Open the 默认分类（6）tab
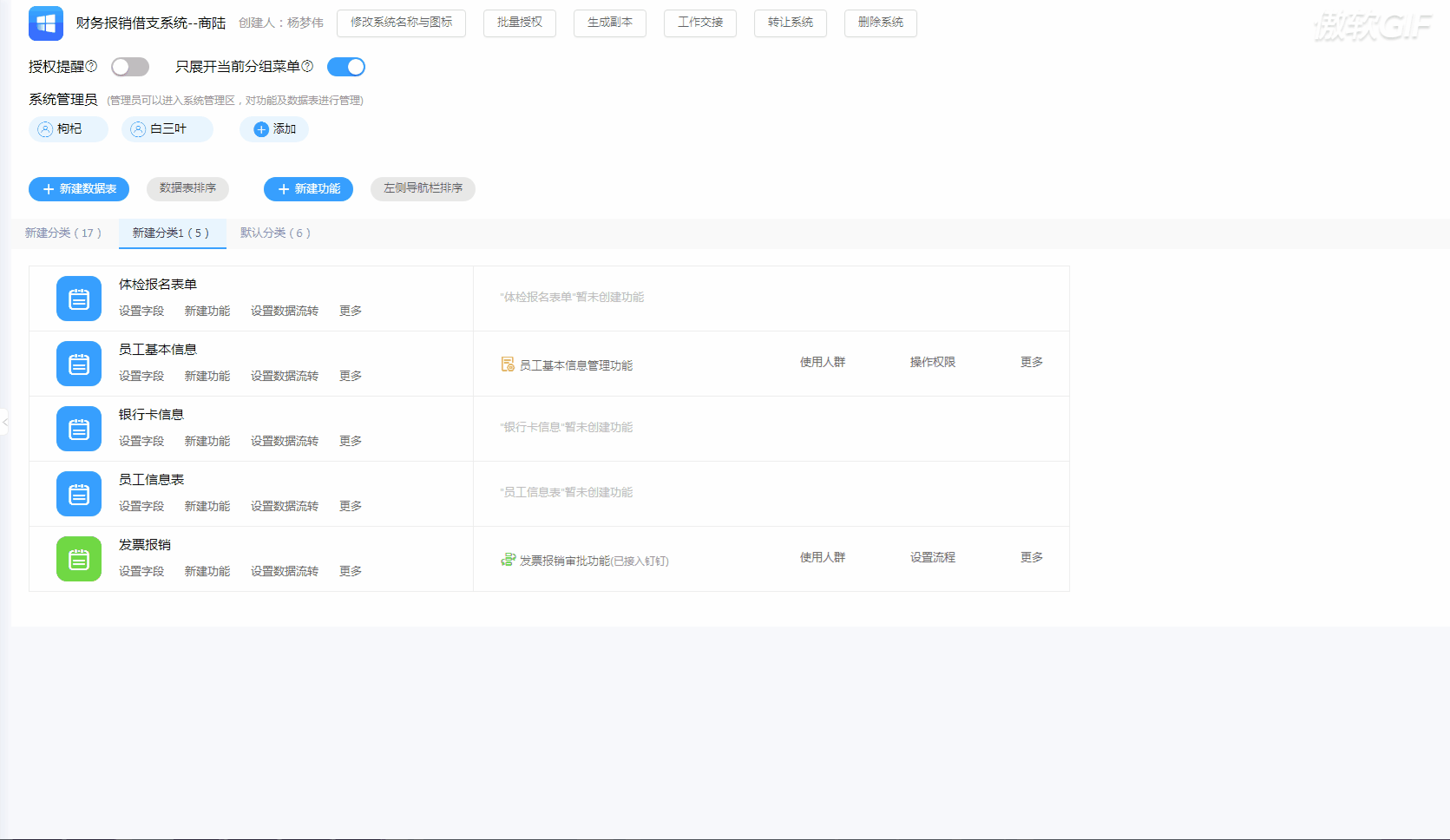The image size is (1450, 840). [275, 233]
